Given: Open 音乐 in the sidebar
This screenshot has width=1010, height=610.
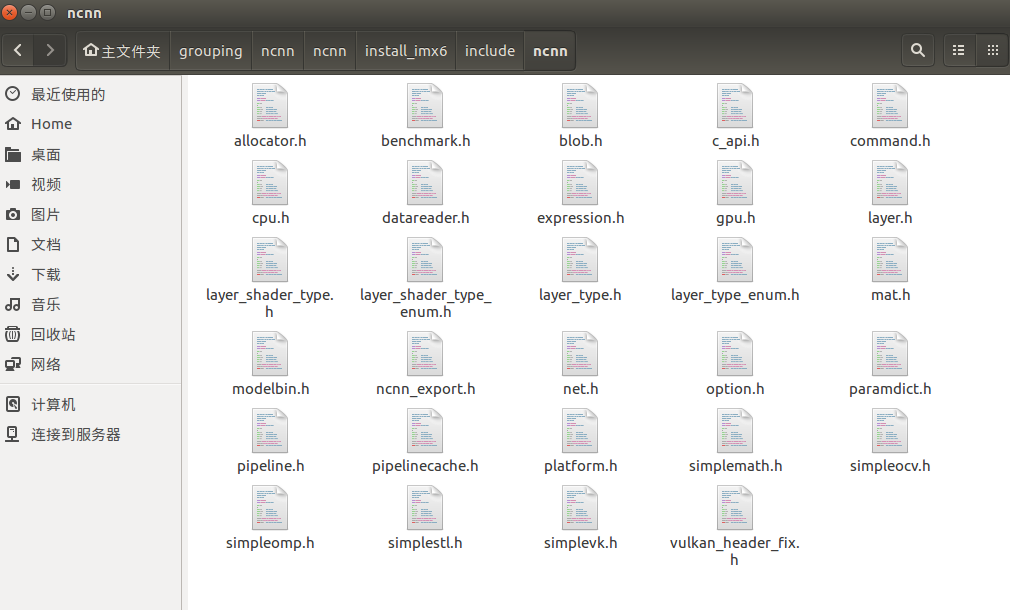Looking at the screenshot, I should [x=90, y=305].
